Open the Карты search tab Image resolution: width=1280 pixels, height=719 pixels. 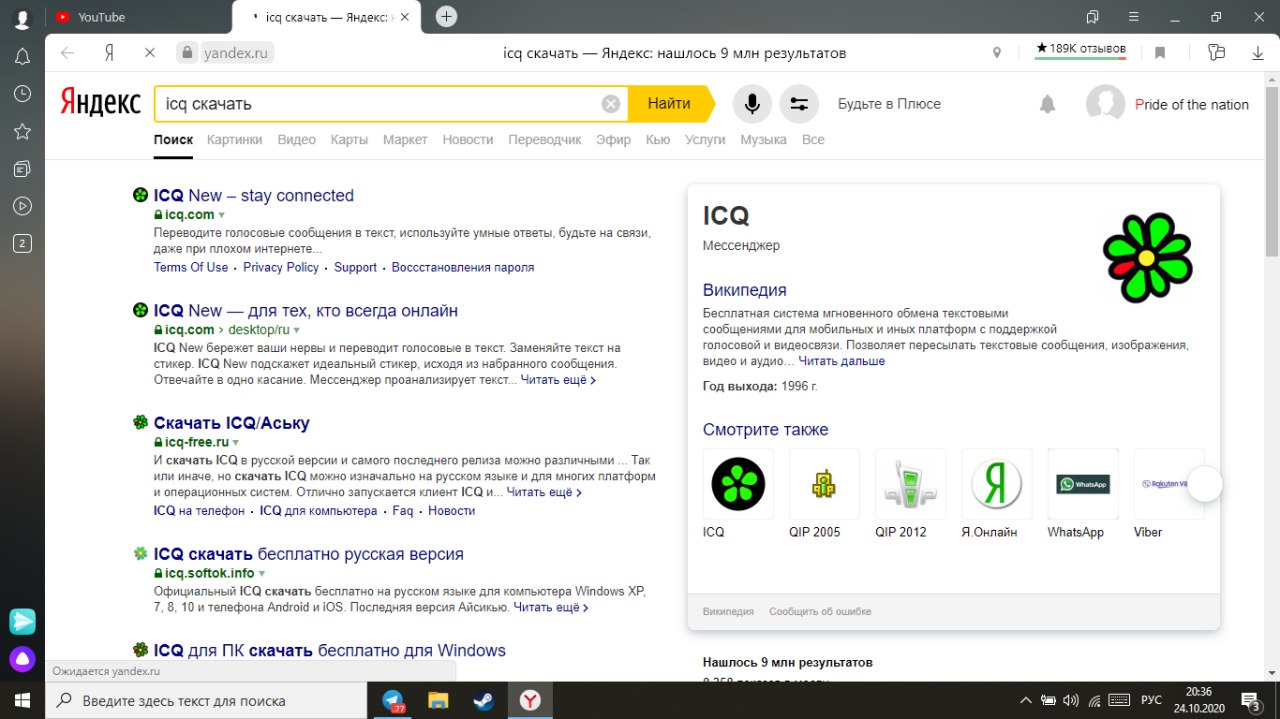point(349,140)
